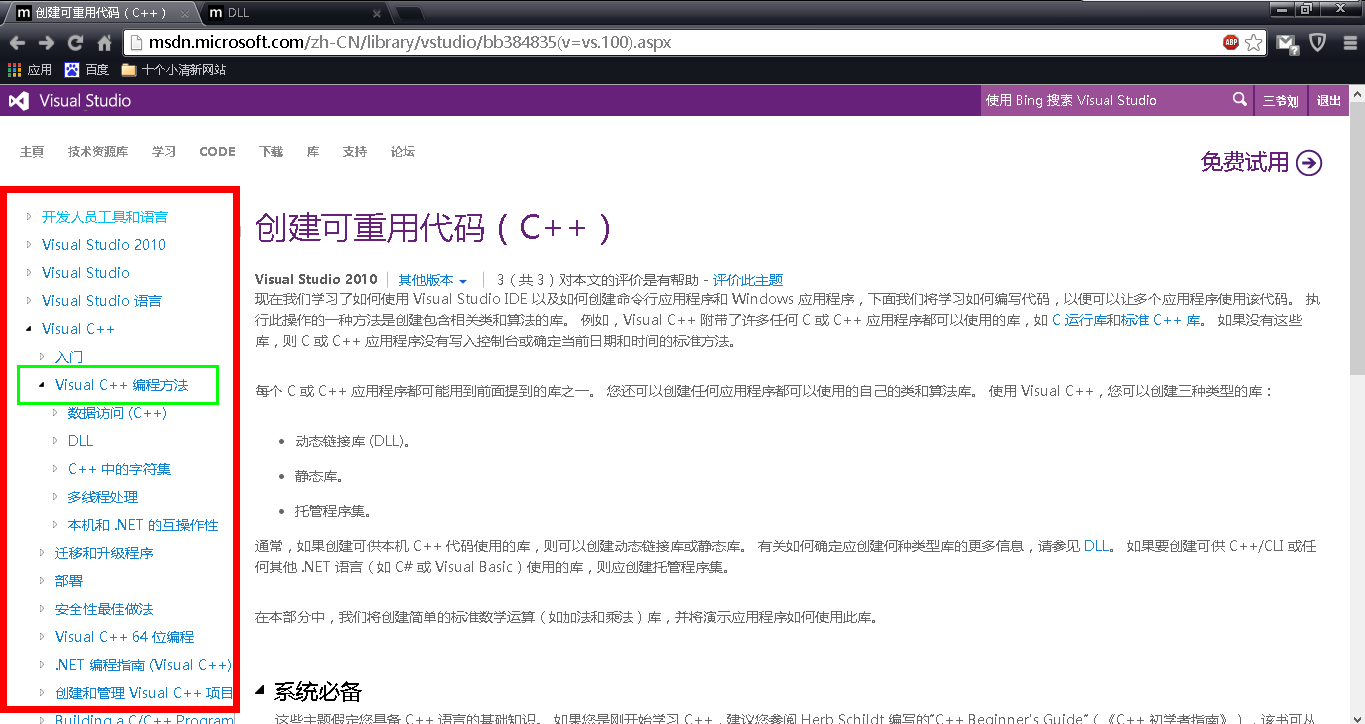Follow the DLL link in article paragraph

(1096, 547)
